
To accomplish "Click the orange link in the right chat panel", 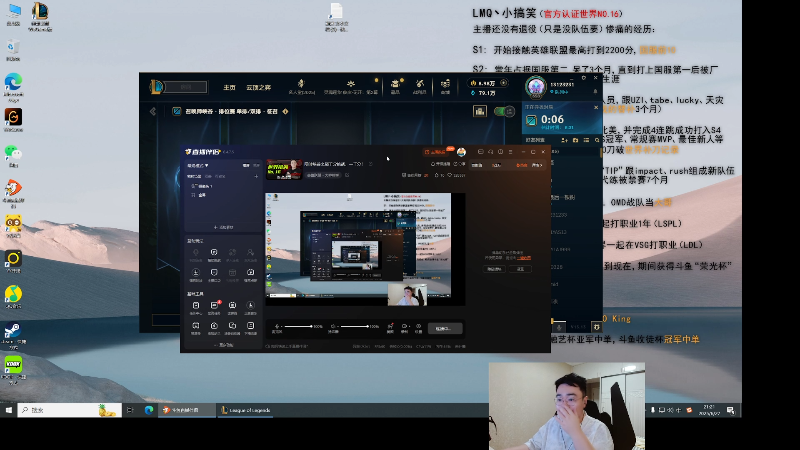I will click(x=524, y=258).
